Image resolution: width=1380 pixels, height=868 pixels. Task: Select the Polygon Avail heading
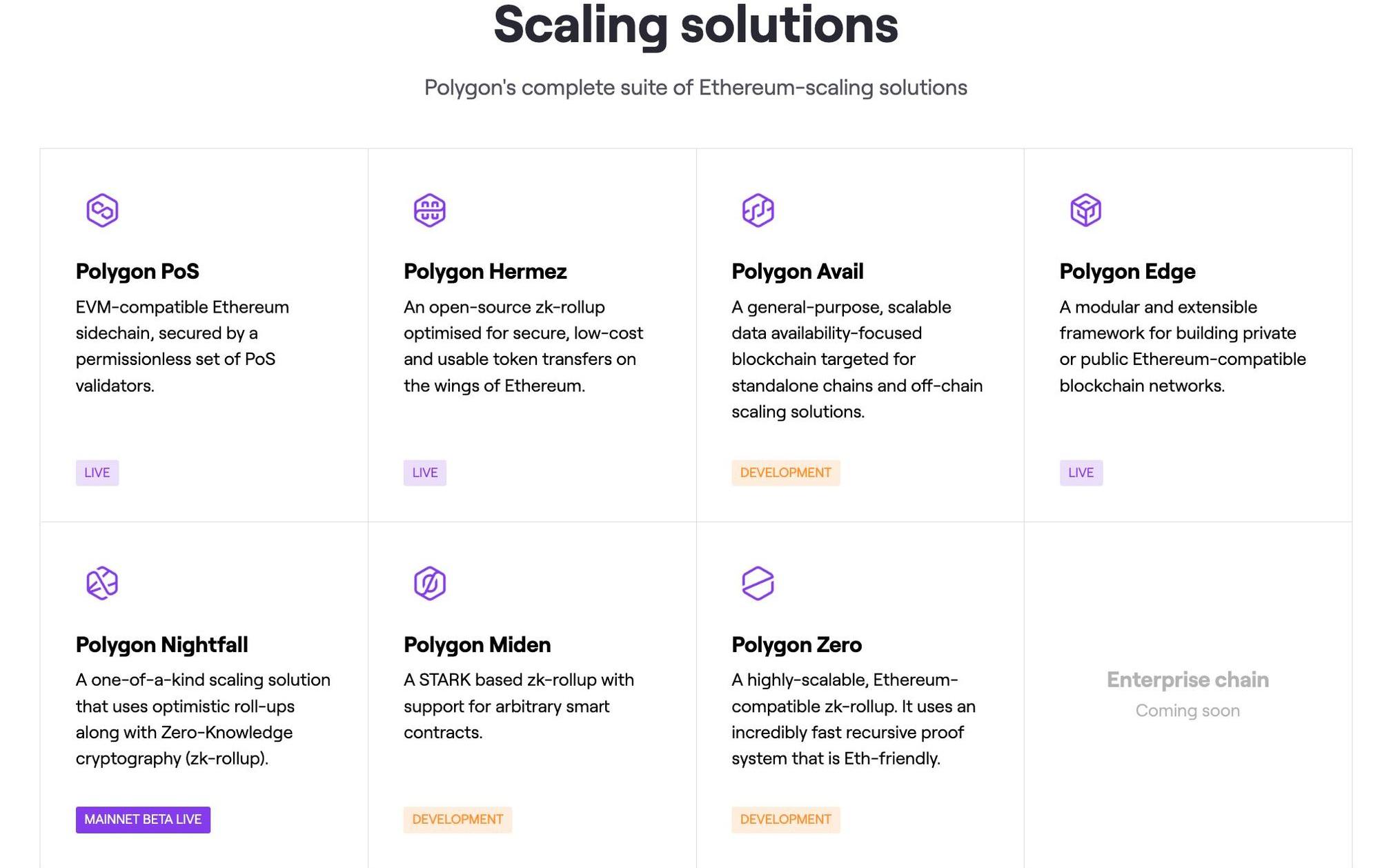(797, 271)
